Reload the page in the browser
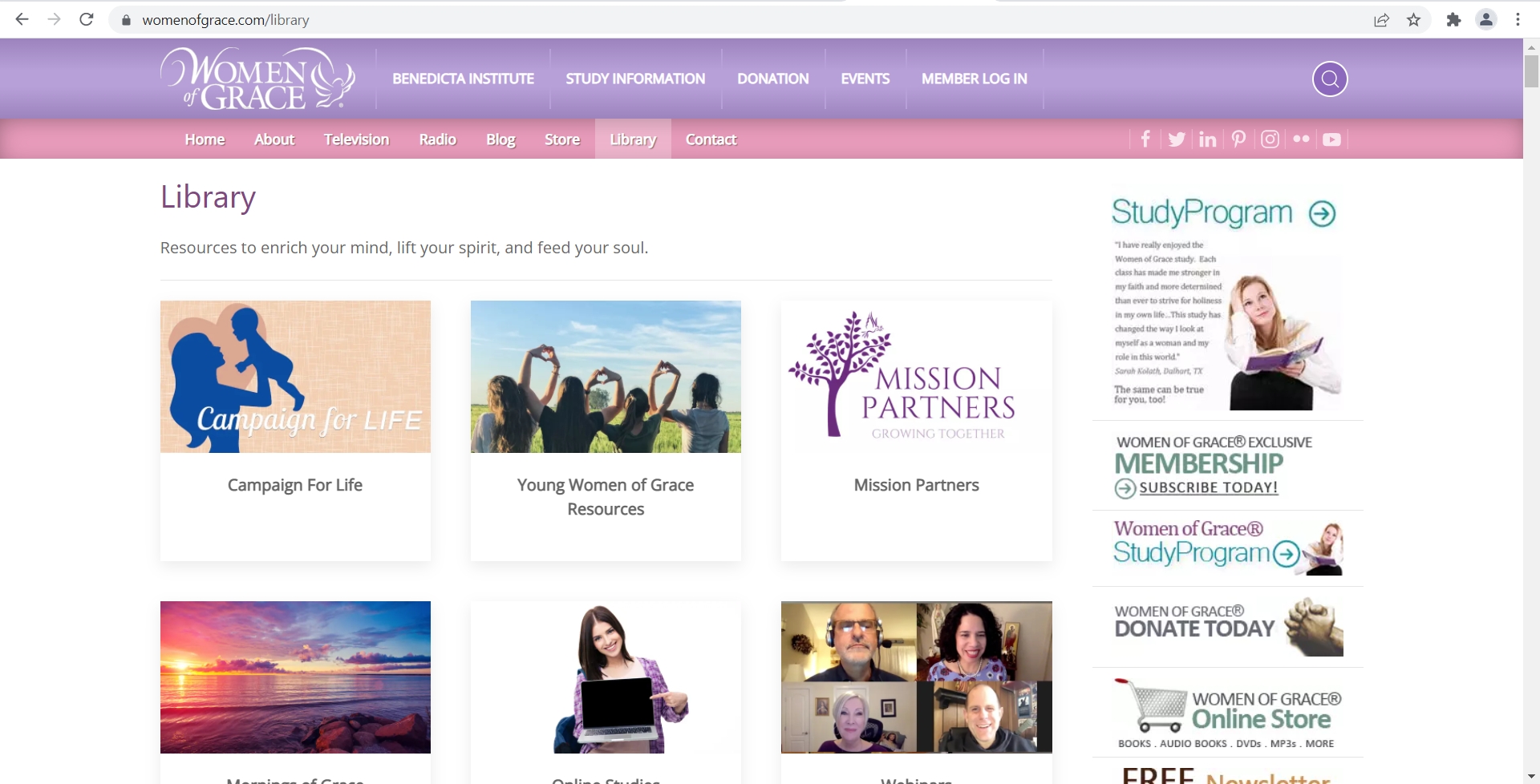 coord(87,19)
